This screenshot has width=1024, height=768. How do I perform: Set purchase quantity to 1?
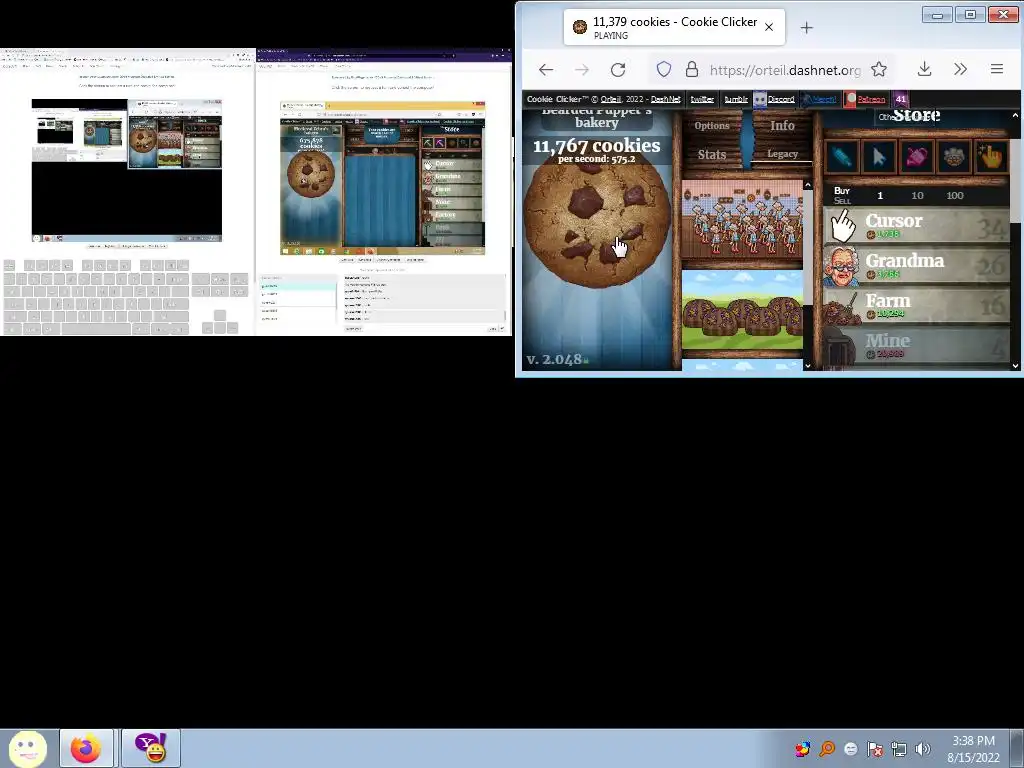pyautogui.click(x=880, y=195)
